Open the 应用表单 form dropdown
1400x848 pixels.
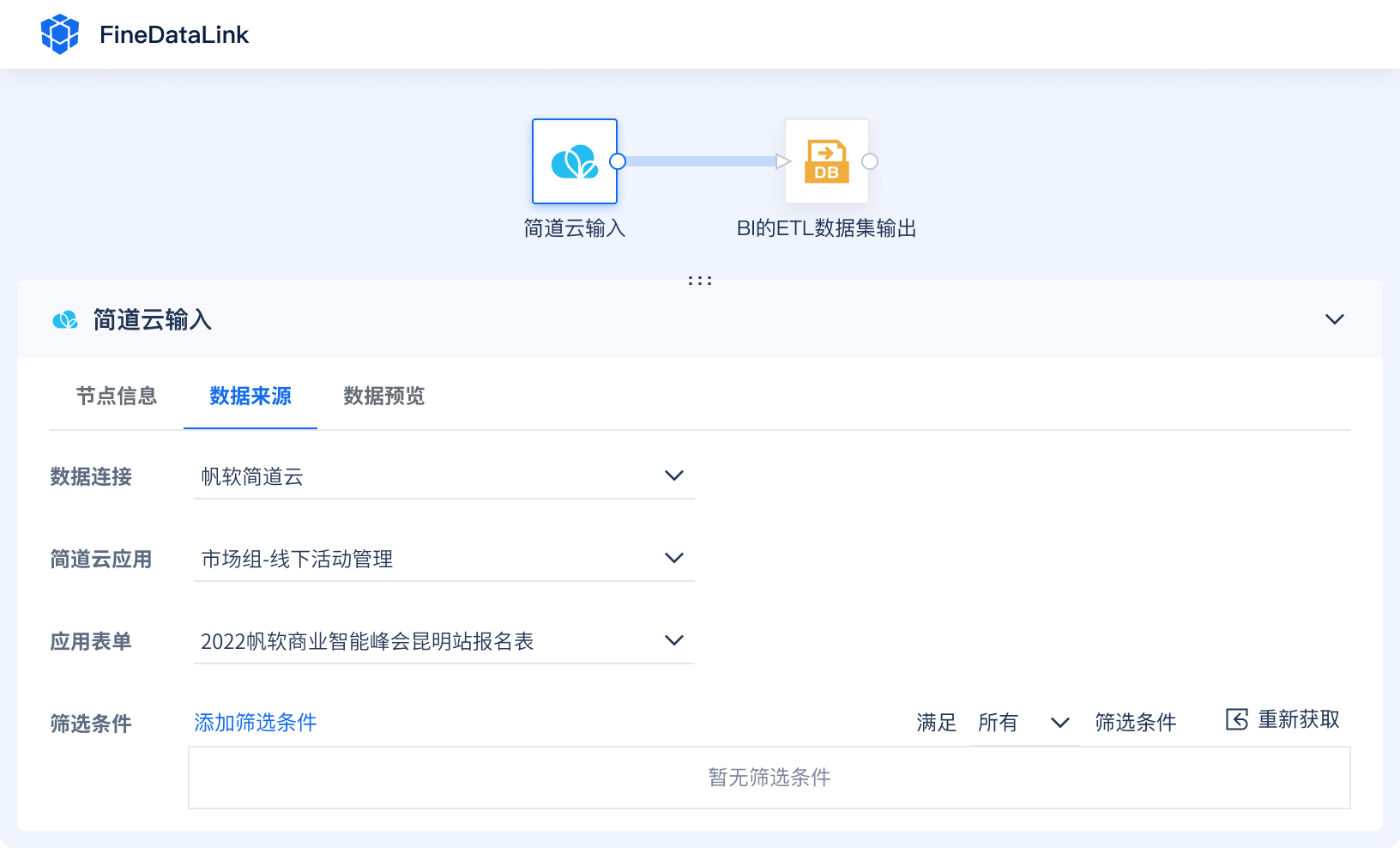tap(673, 640)
